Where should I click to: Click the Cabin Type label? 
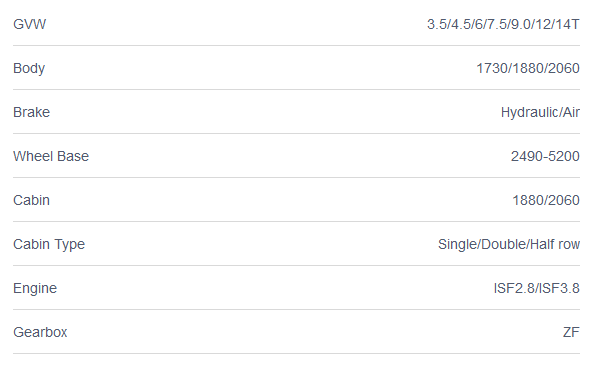(x=49, y=244)
